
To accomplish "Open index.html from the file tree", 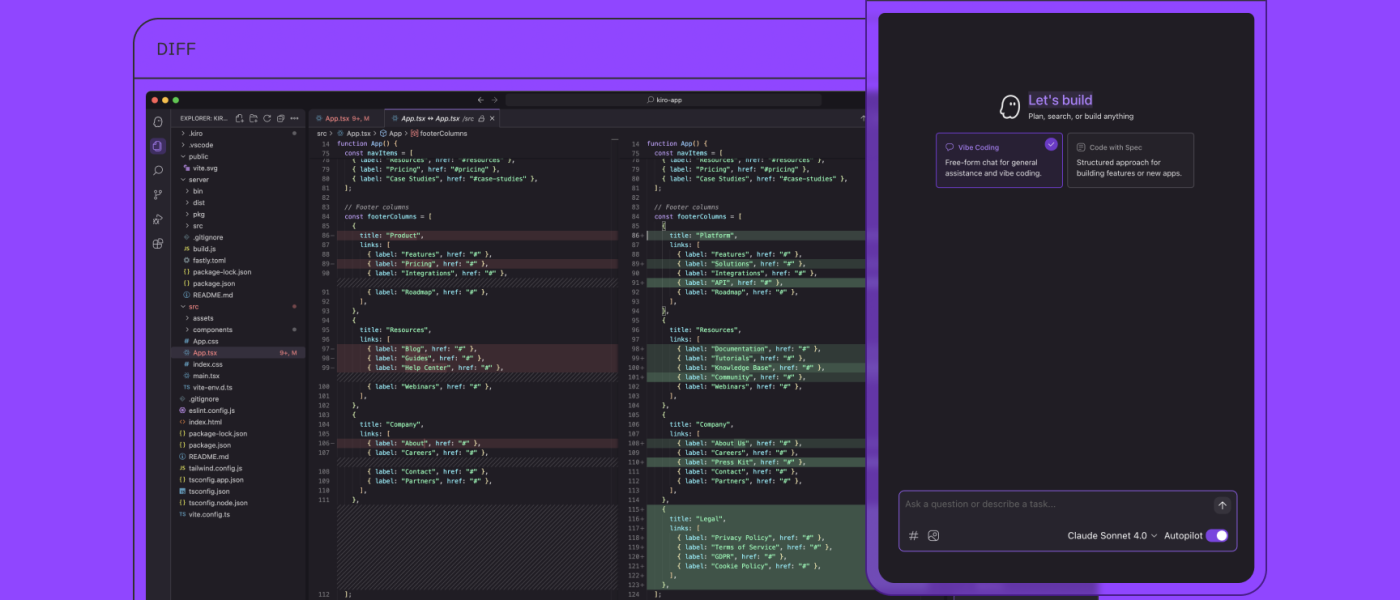I will (205, 422).
